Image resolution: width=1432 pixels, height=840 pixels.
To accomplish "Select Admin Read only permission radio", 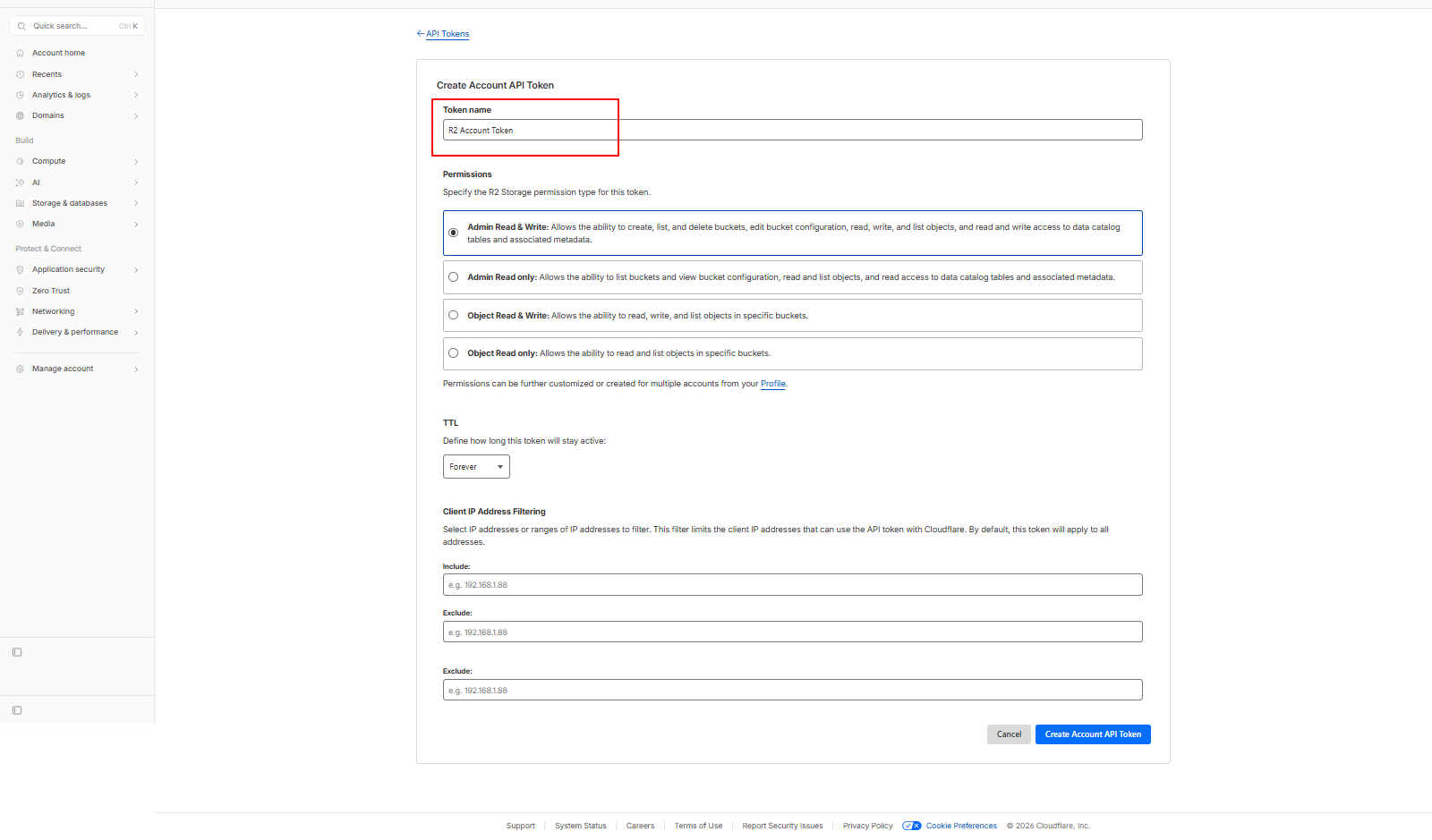I will pyautogui.click(x=454, y=277).
